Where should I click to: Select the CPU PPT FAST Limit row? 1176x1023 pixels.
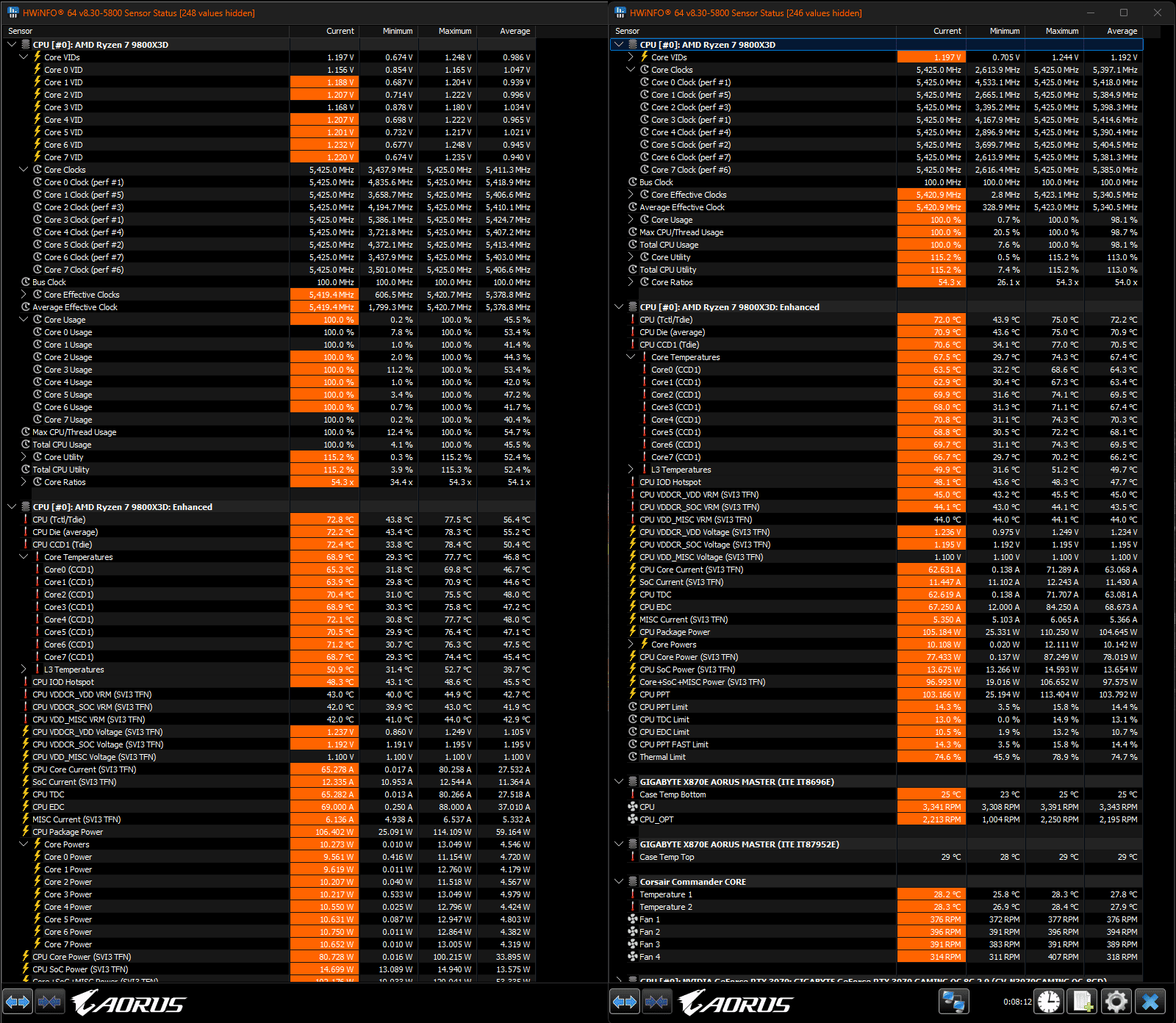coord(877,744)
